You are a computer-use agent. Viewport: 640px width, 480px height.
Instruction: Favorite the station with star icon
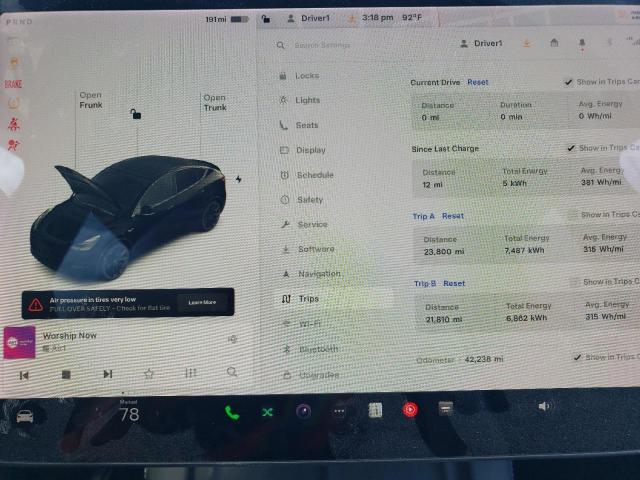click(x=149, y=373)
